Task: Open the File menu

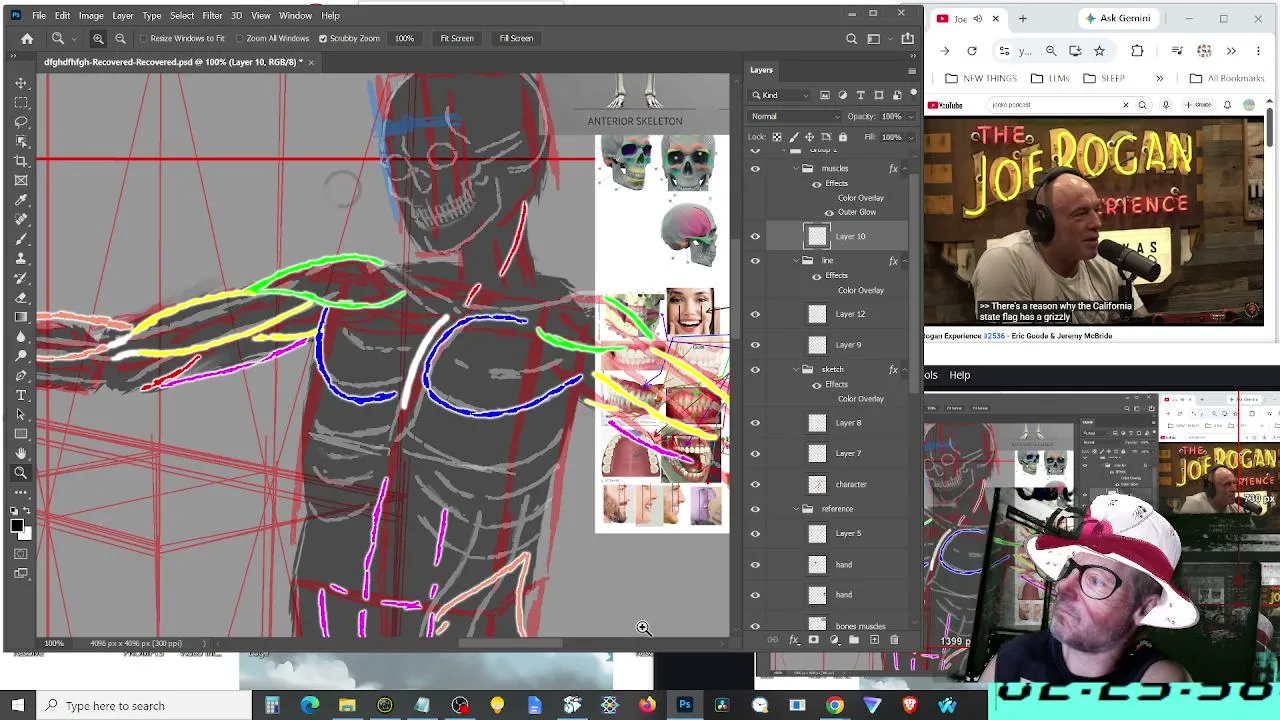Action: pyautogui.click(x=38, y=15)
